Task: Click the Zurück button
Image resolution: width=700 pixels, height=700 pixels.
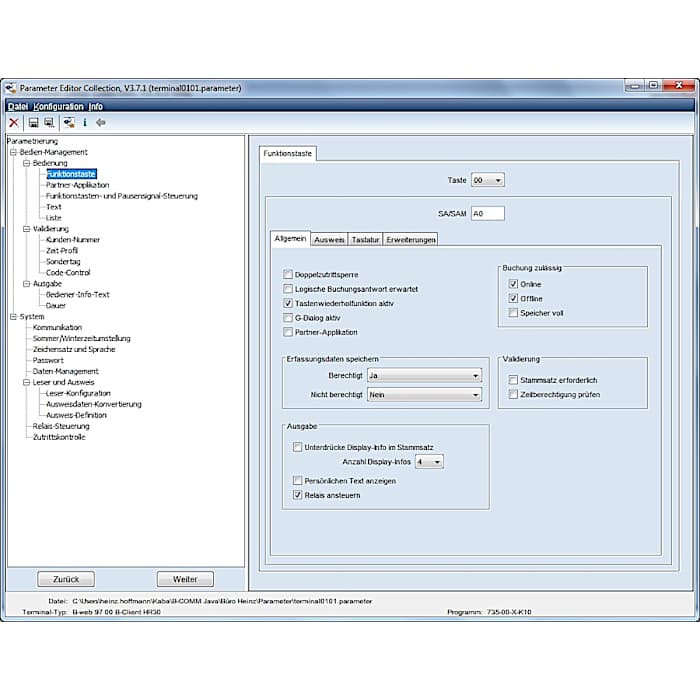Action: click(x=66, y=579)
